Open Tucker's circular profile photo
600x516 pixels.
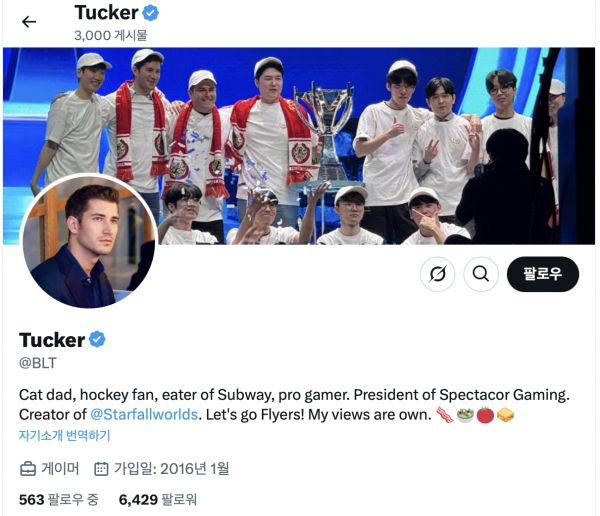(x=89, y=242)
